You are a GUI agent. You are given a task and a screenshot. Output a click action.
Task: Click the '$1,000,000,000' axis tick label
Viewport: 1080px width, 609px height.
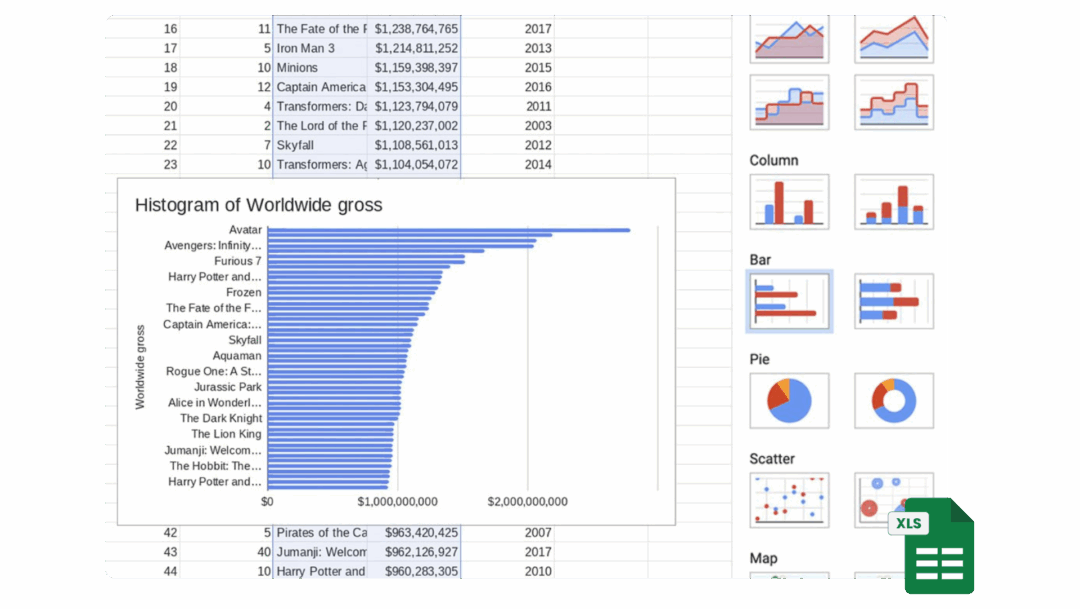click(x=397, y=502)
